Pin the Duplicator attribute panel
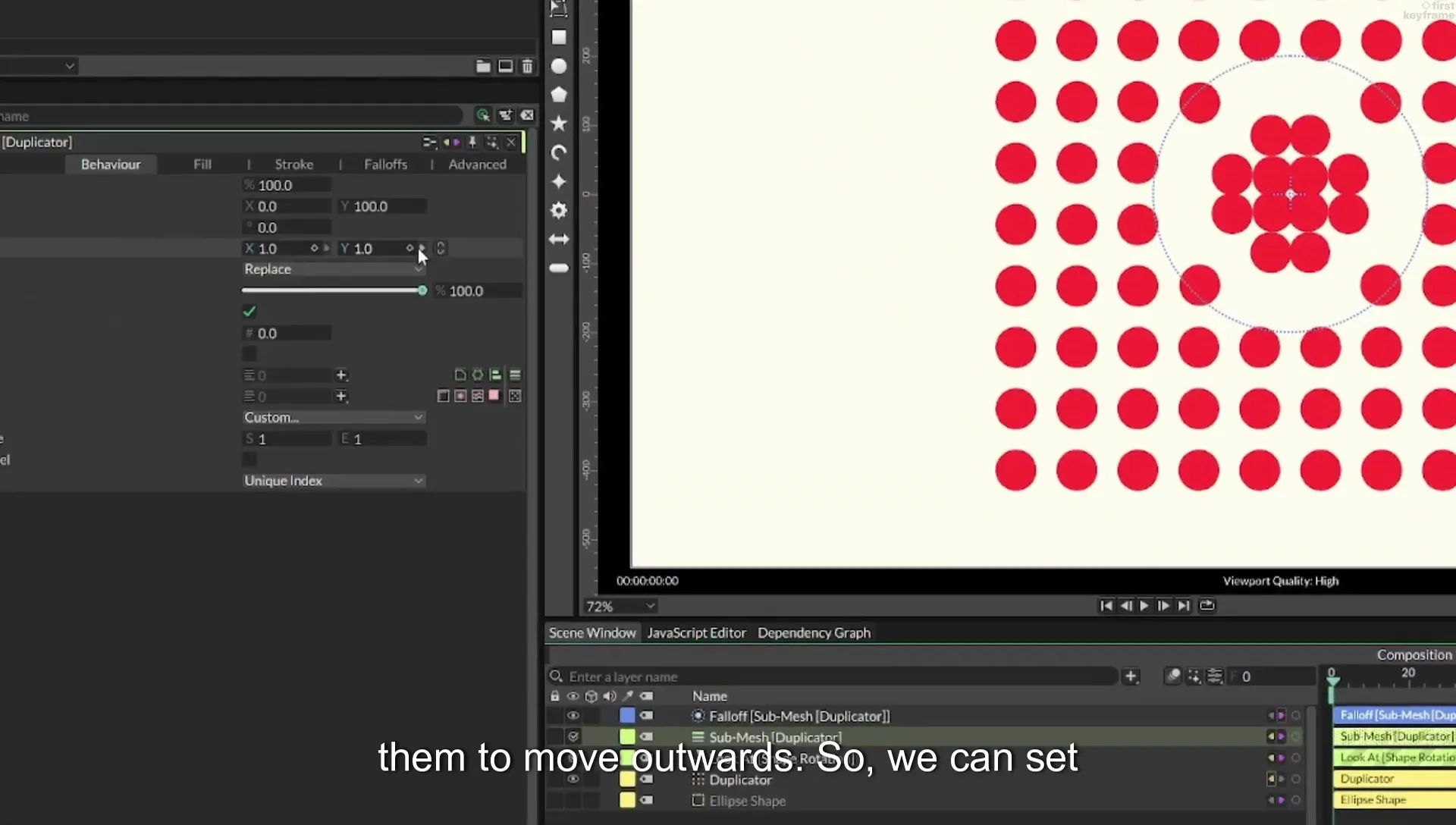This screenshot has width=1456, height=825. pos(472,142)
